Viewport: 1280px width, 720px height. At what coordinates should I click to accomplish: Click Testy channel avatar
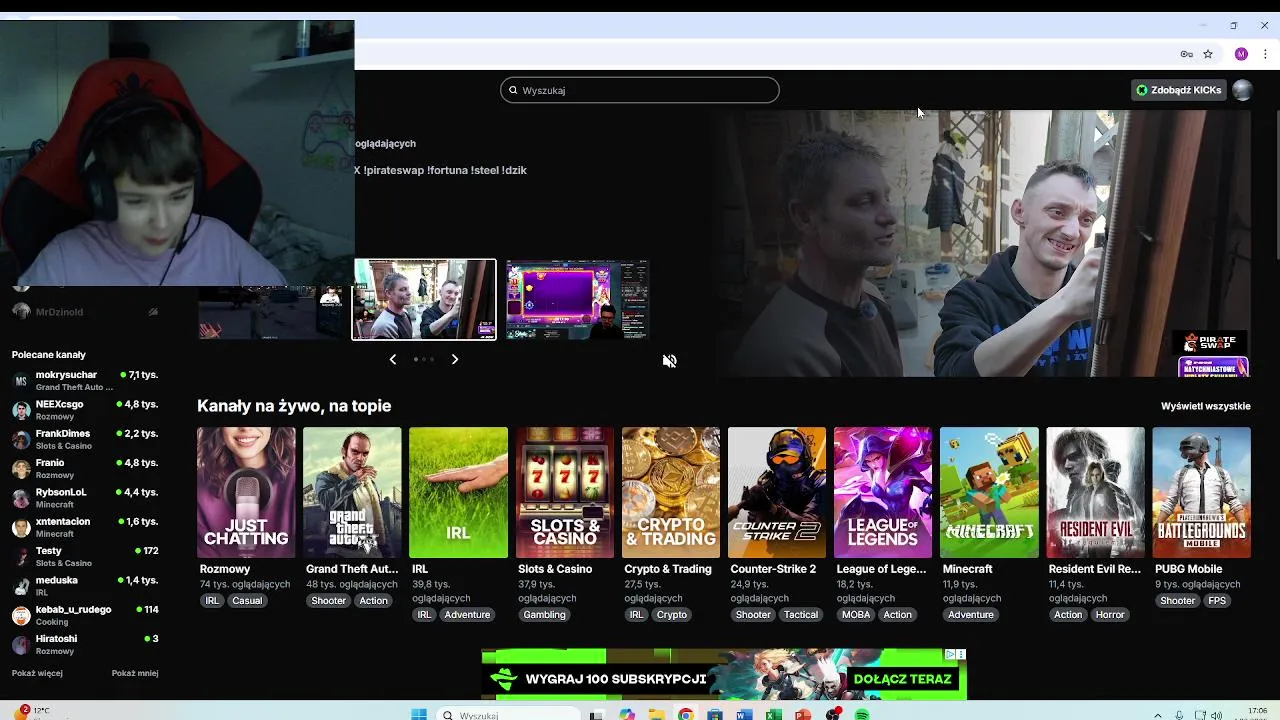pos(21,557)
